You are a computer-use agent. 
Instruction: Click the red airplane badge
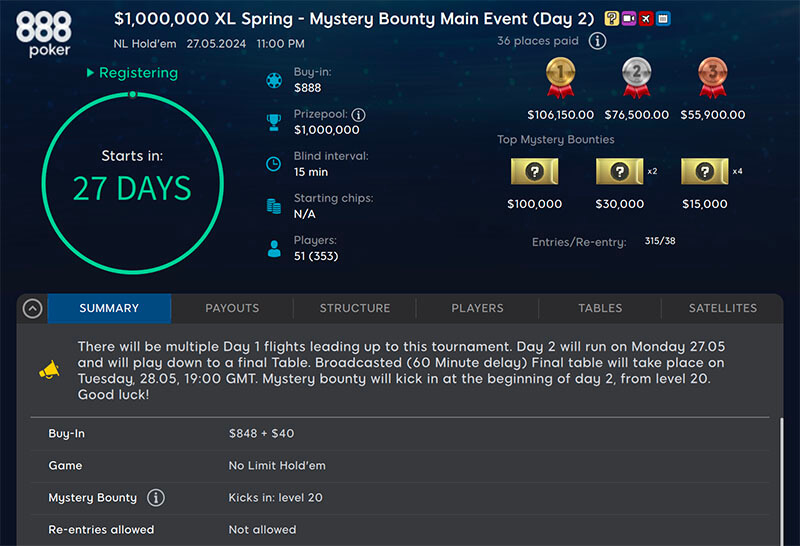click(646, 19)
